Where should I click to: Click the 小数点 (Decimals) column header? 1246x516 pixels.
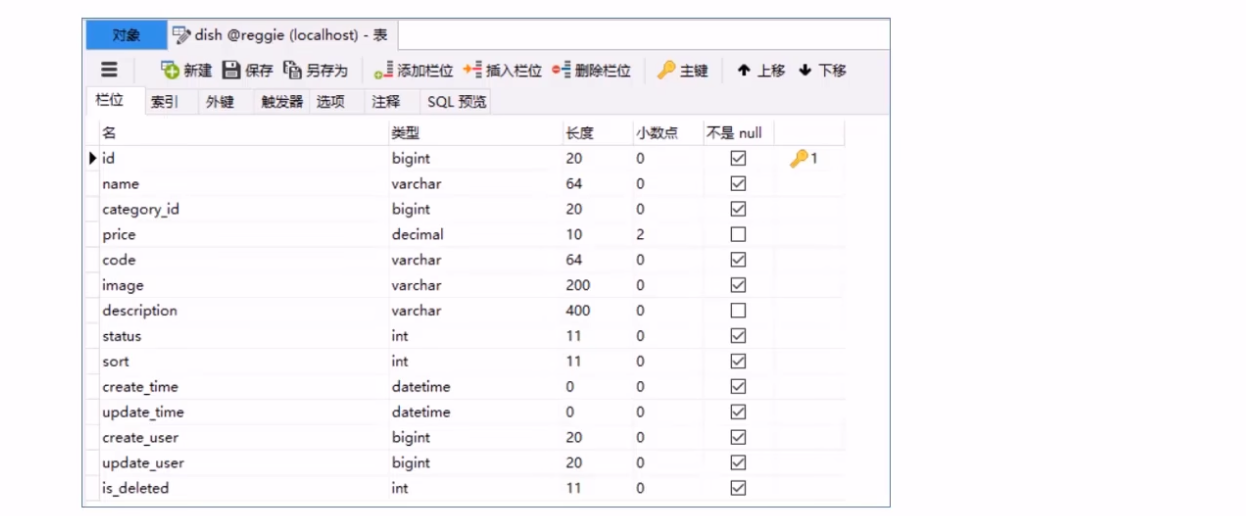coord(667,133)
